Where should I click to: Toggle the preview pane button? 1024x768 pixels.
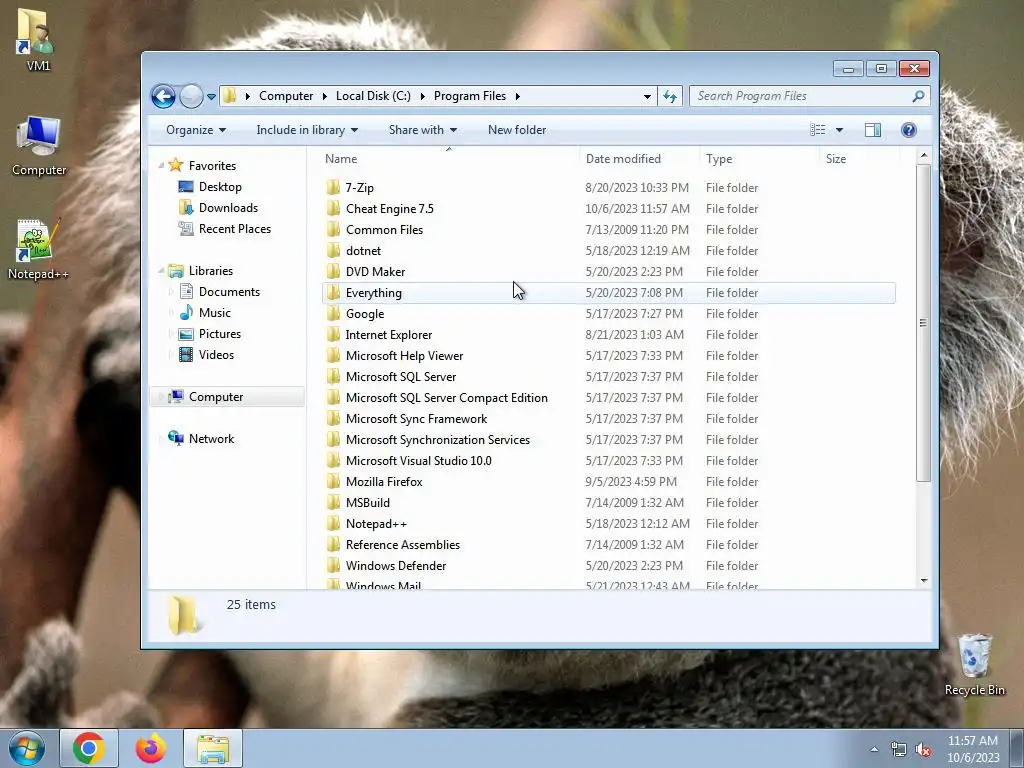(872, 130)
